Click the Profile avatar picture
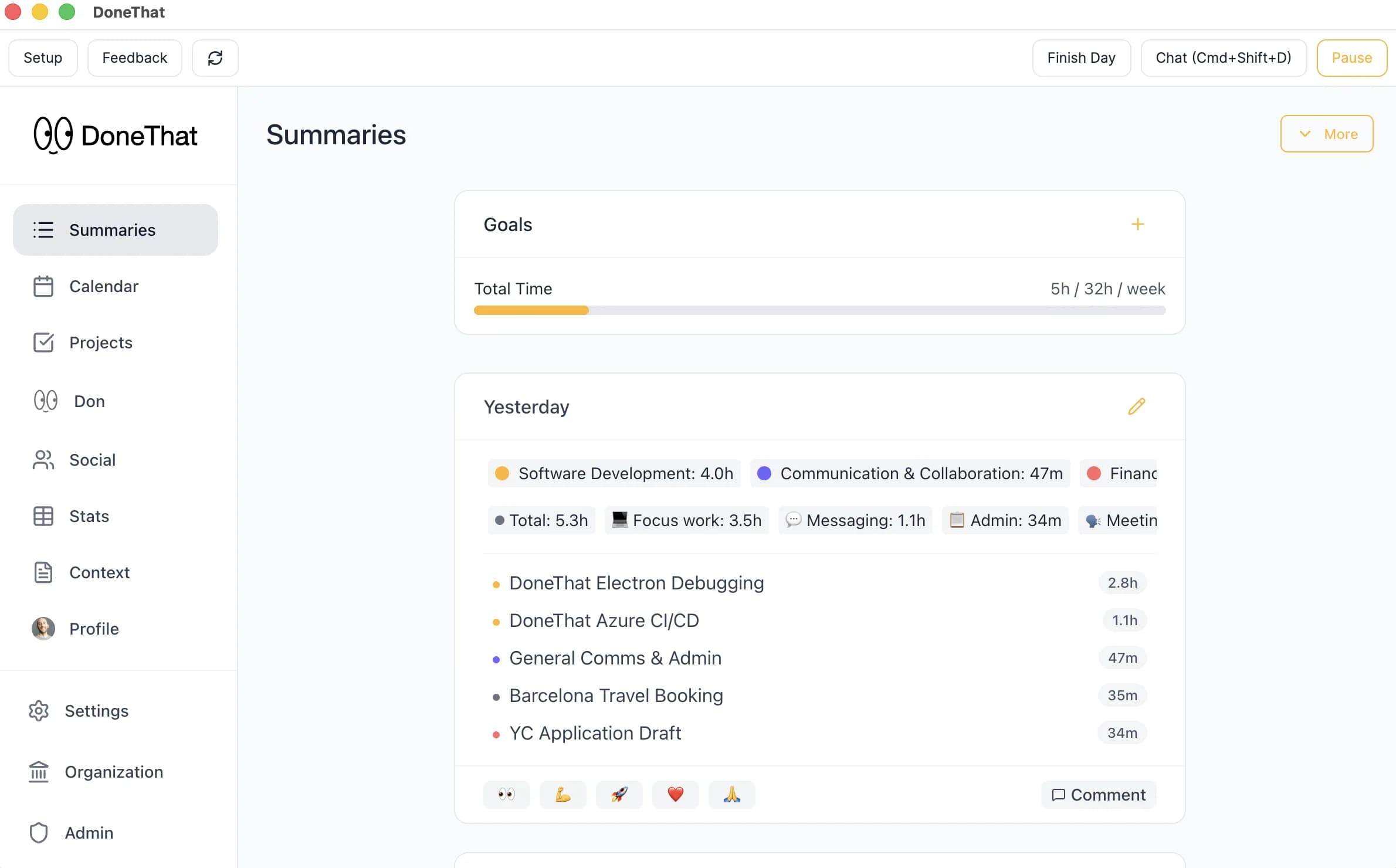 pos(43,629)
